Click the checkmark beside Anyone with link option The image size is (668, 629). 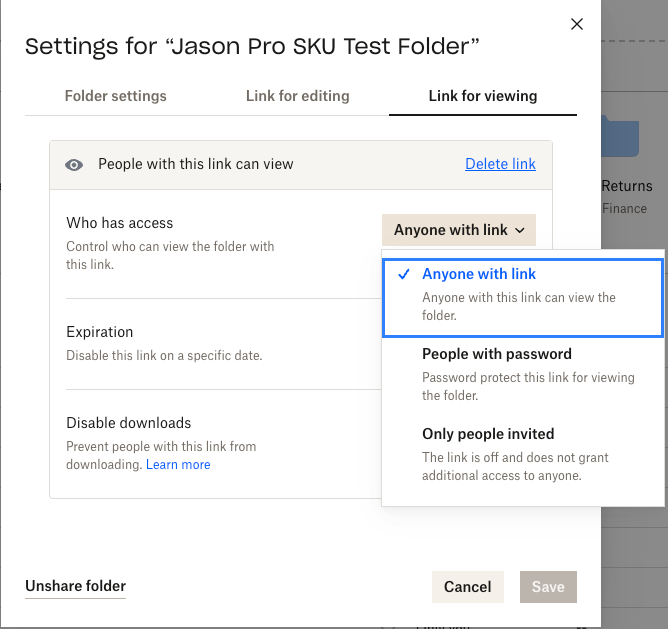point(404,275)
